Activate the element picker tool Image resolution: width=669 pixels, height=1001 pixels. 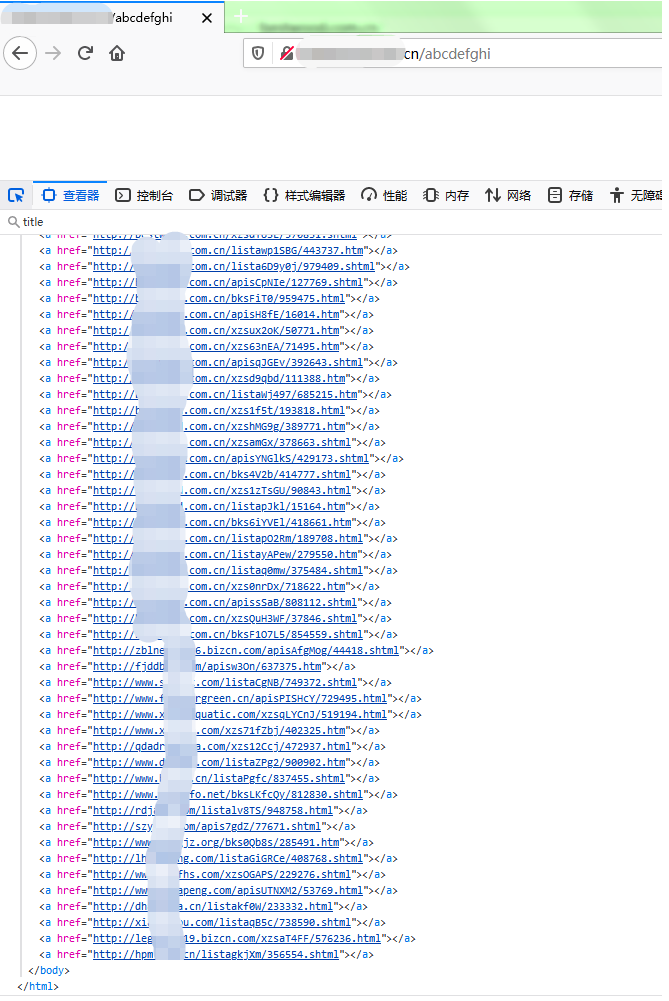(16, 195)
